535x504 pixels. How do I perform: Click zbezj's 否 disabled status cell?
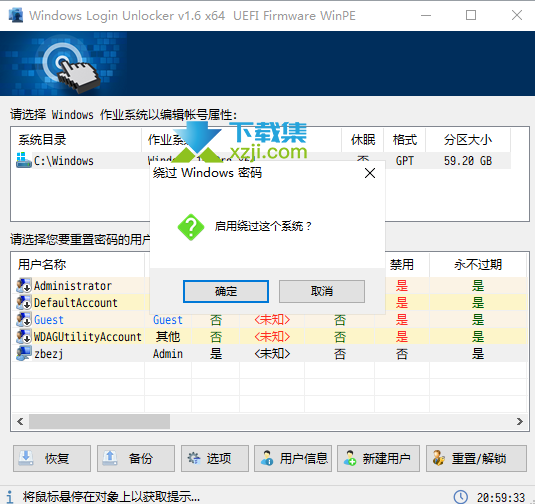(402, 354)
